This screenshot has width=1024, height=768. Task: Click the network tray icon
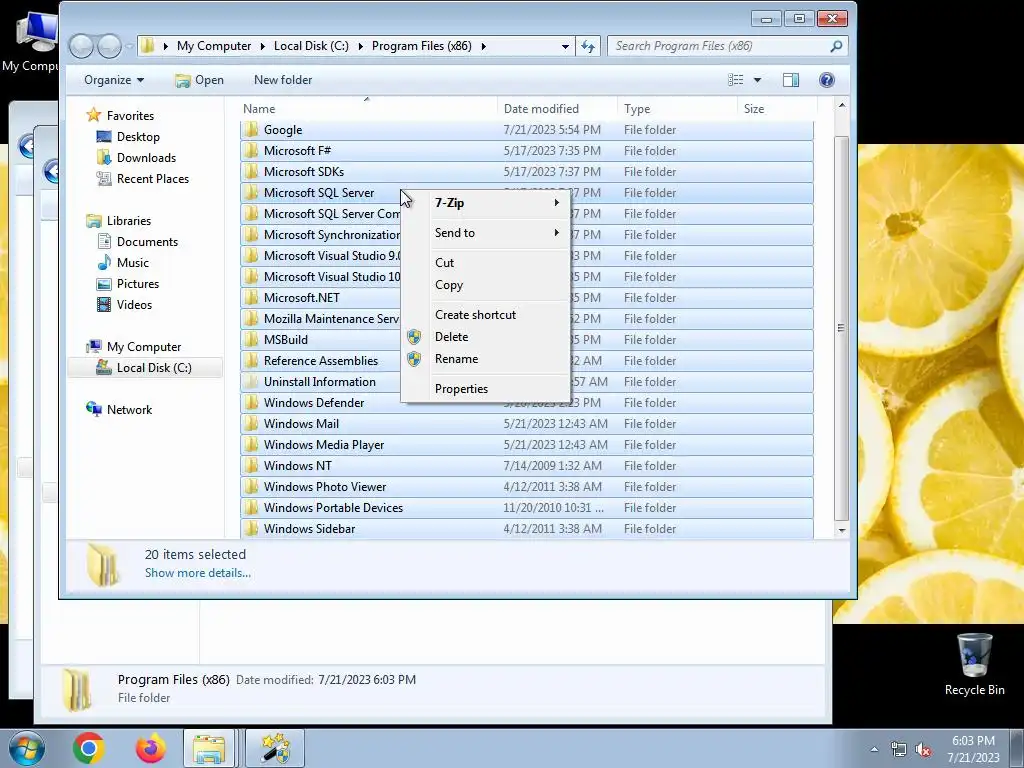click(899, 749)
